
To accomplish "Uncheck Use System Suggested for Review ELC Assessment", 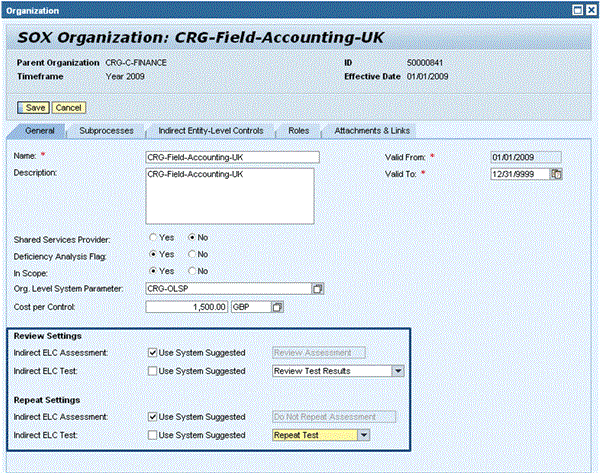I will pos(152,352).
